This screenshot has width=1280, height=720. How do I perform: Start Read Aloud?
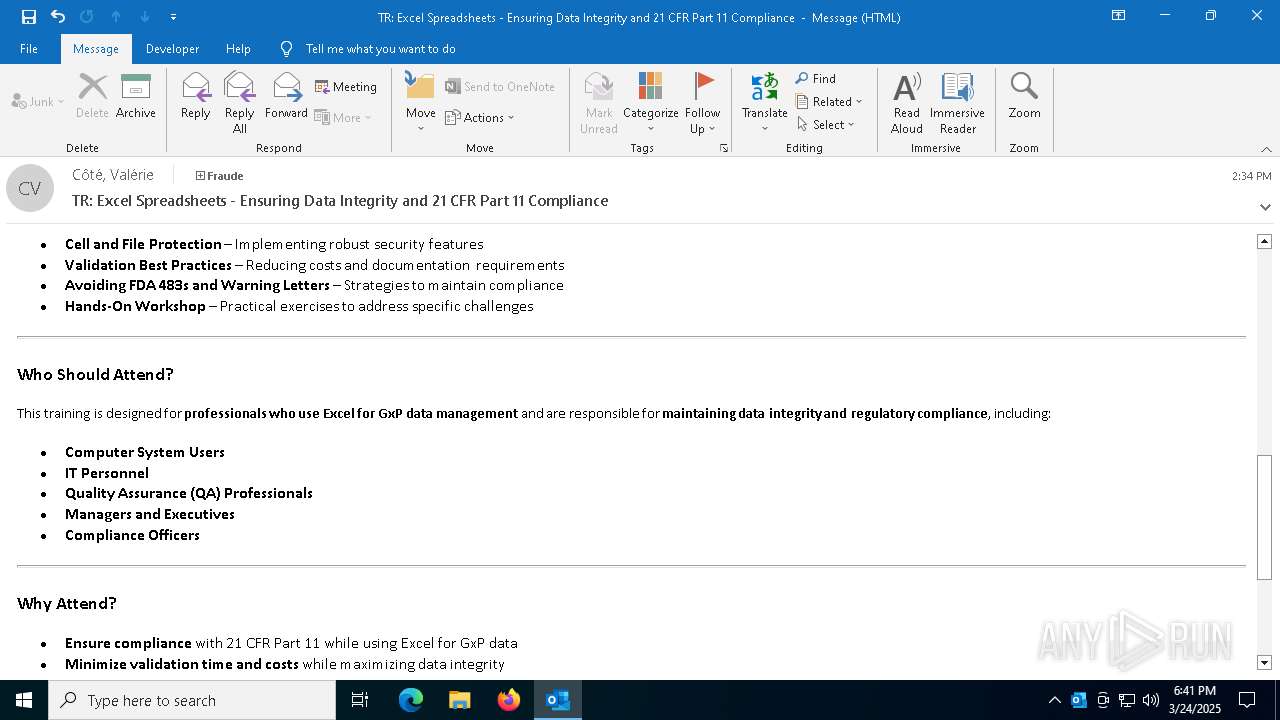coord(907,103)
